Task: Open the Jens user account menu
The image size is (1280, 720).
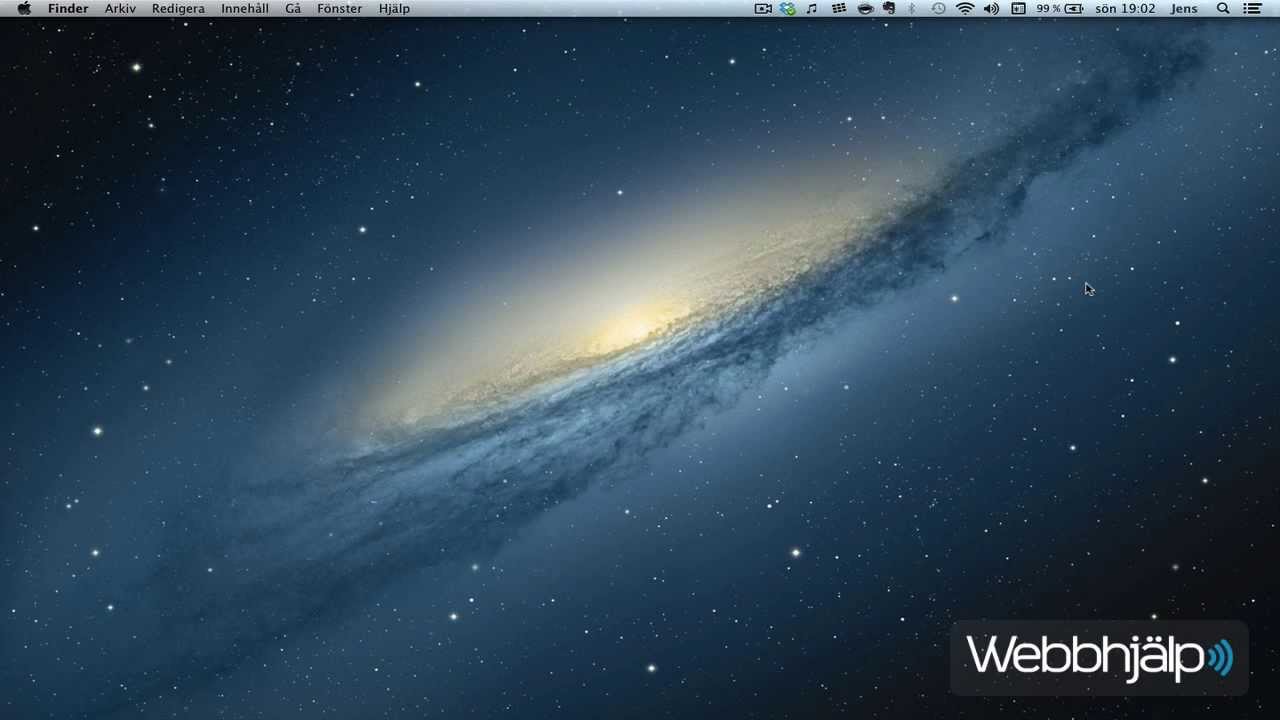Action: coord(1184,9)
